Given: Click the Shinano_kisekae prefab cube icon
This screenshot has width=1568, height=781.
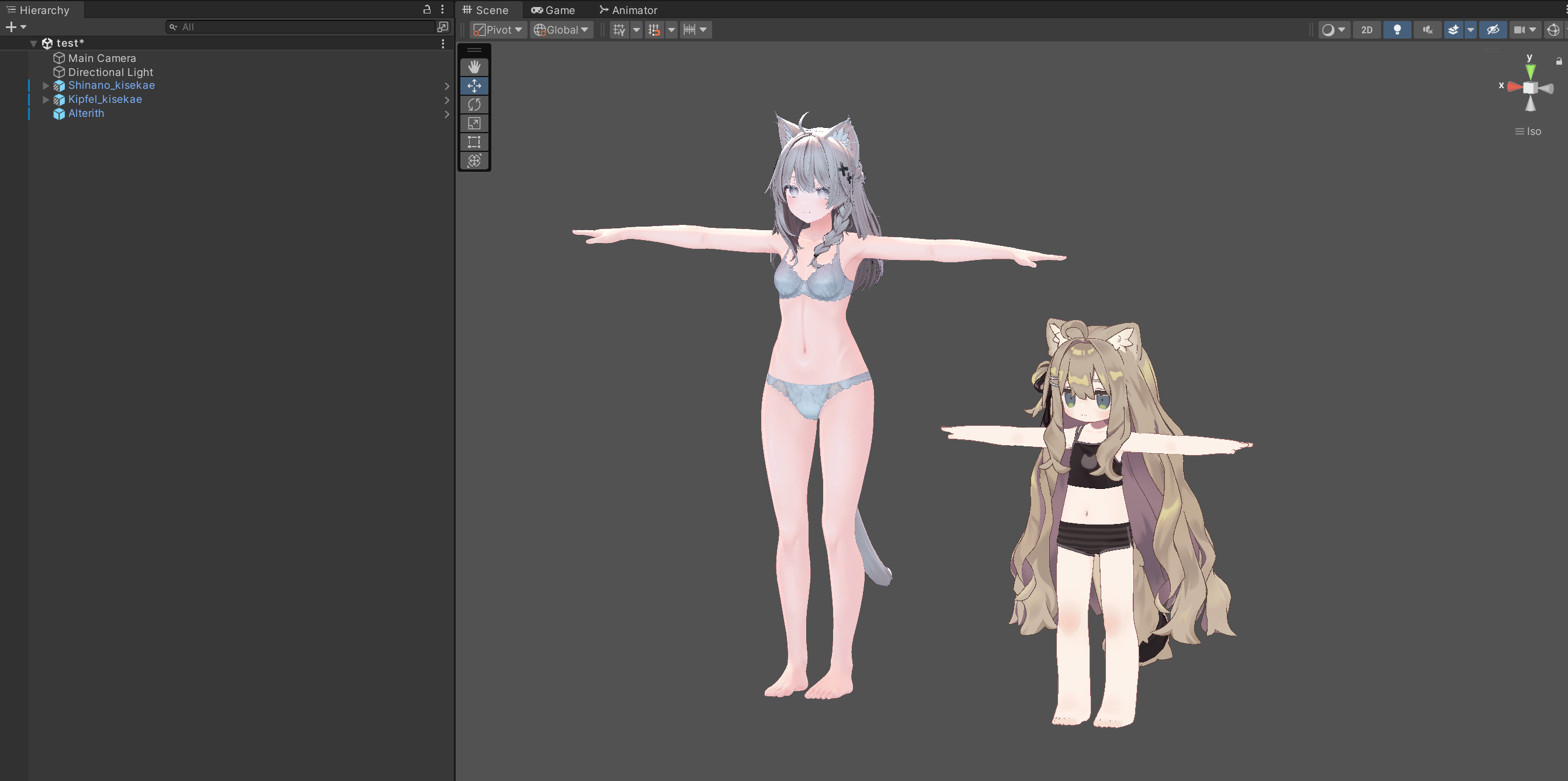Looking at the screenshot, I should [59, 86].
